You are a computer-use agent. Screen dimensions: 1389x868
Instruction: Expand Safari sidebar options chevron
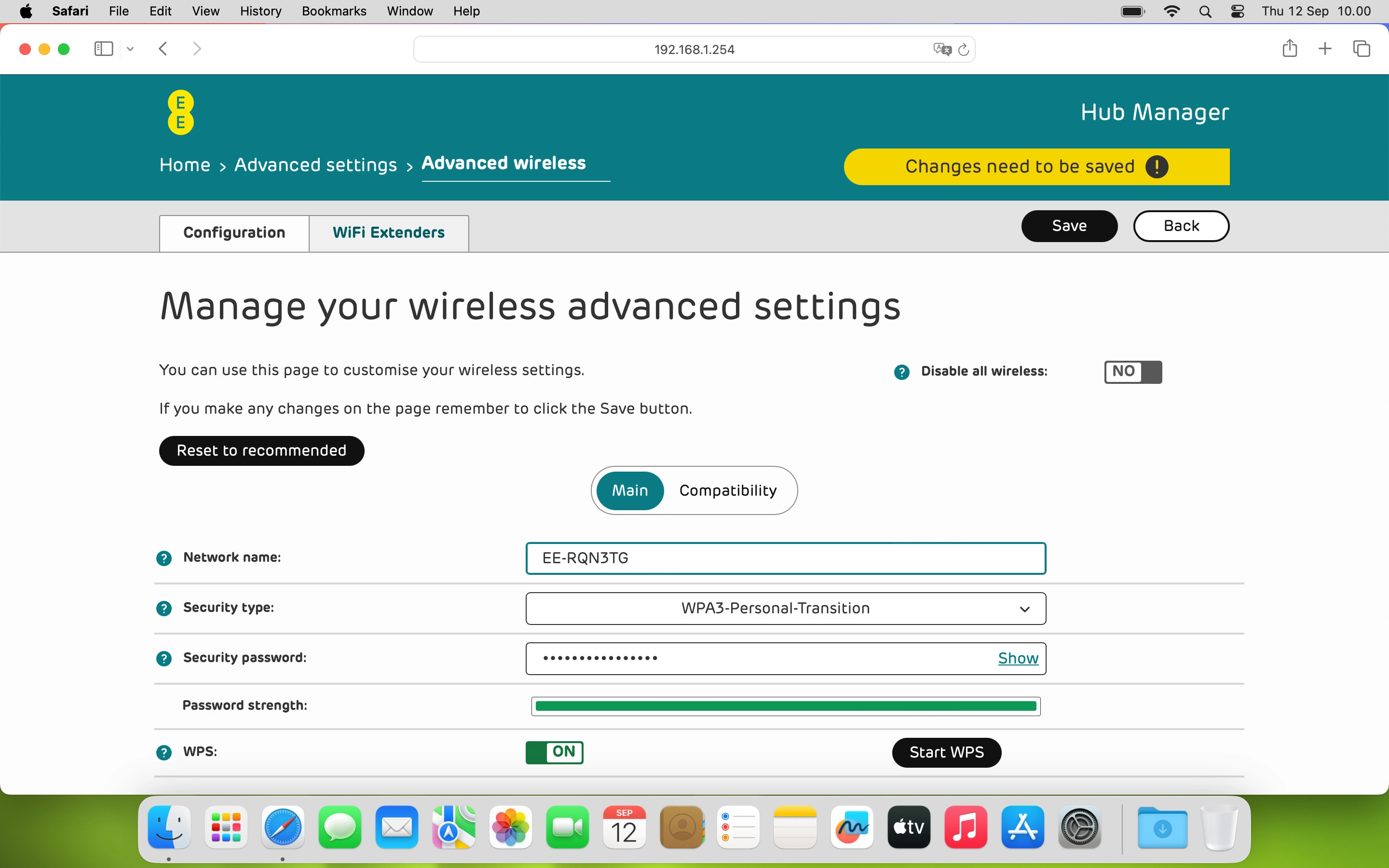tap(130, 49)
